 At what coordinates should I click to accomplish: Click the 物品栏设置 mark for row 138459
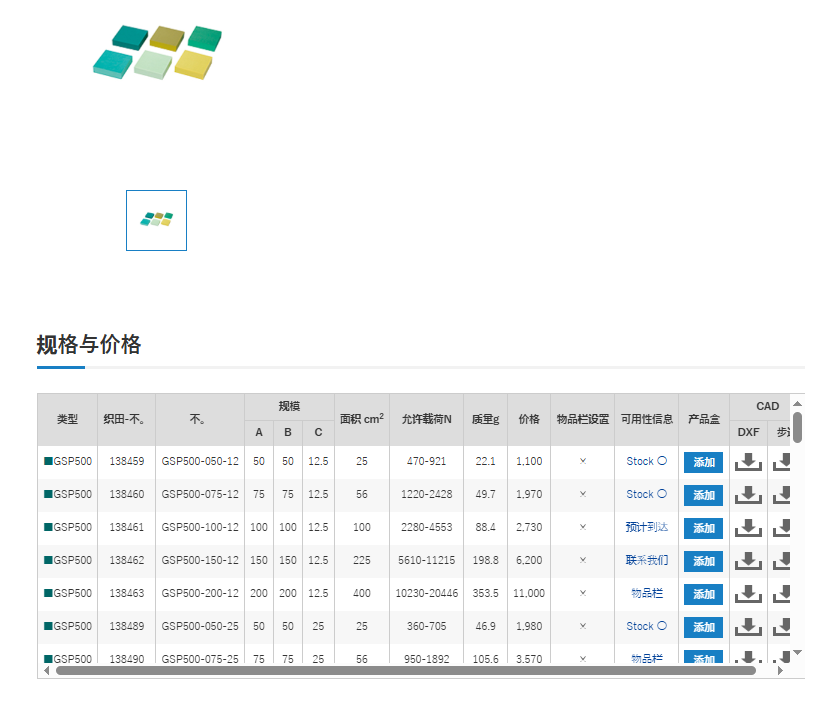coord(583,462)
